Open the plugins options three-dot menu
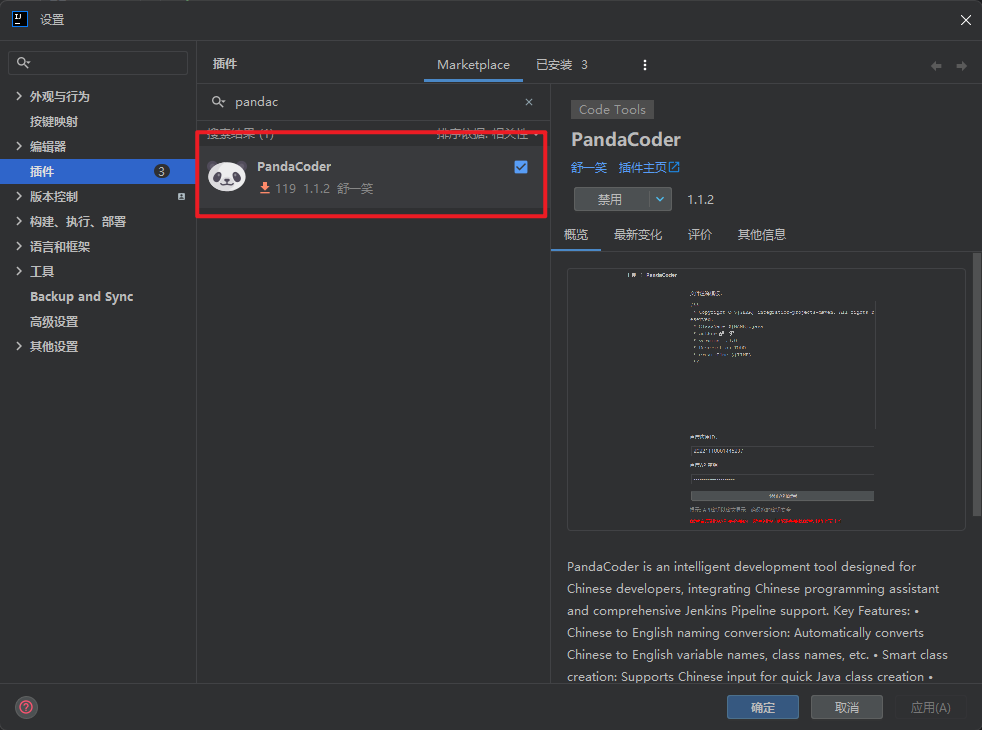982x730 pixels. coord(645,65)
